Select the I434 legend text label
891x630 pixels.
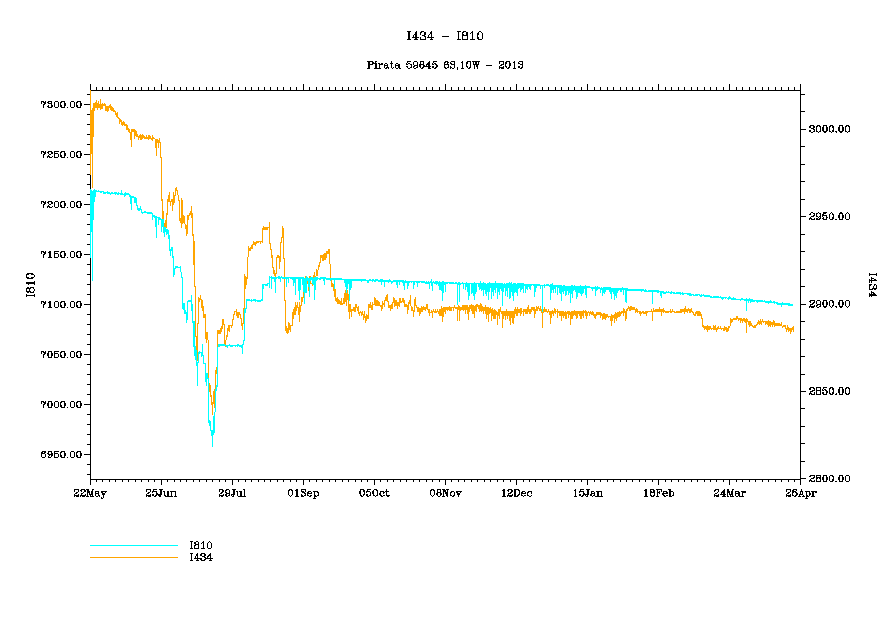click(x=201, y=557)
